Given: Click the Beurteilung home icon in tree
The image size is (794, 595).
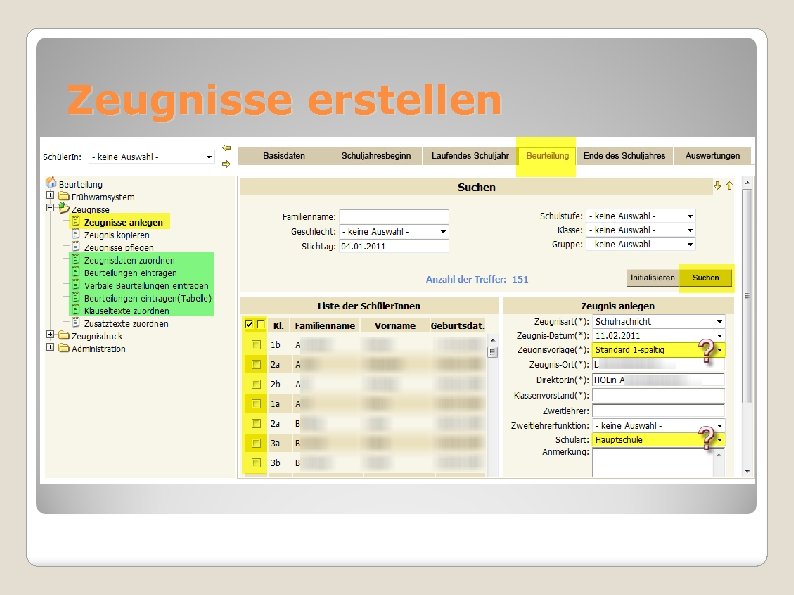Looking at the screenshot, I should coord(51,183).
